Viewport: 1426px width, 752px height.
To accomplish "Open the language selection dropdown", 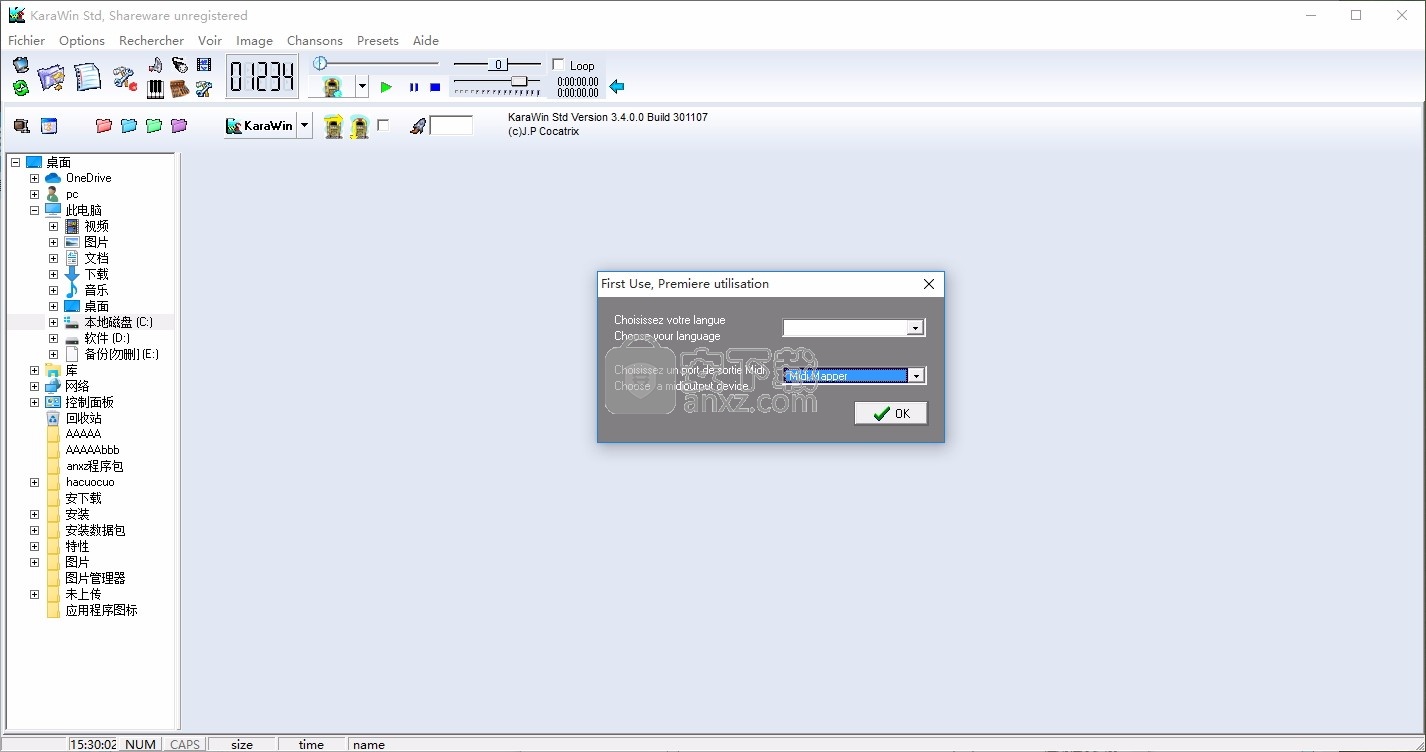I will tap(915, 328).
